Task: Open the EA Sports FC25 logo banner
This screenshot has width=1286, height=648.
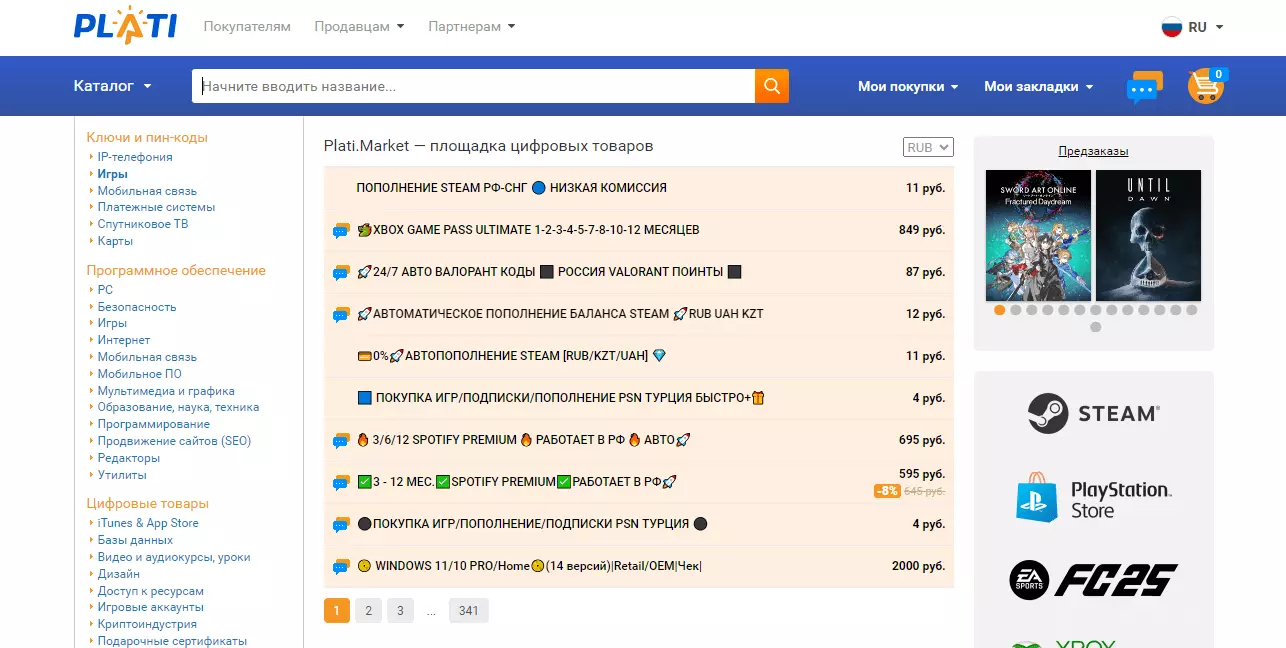Action: point(1093,580)
